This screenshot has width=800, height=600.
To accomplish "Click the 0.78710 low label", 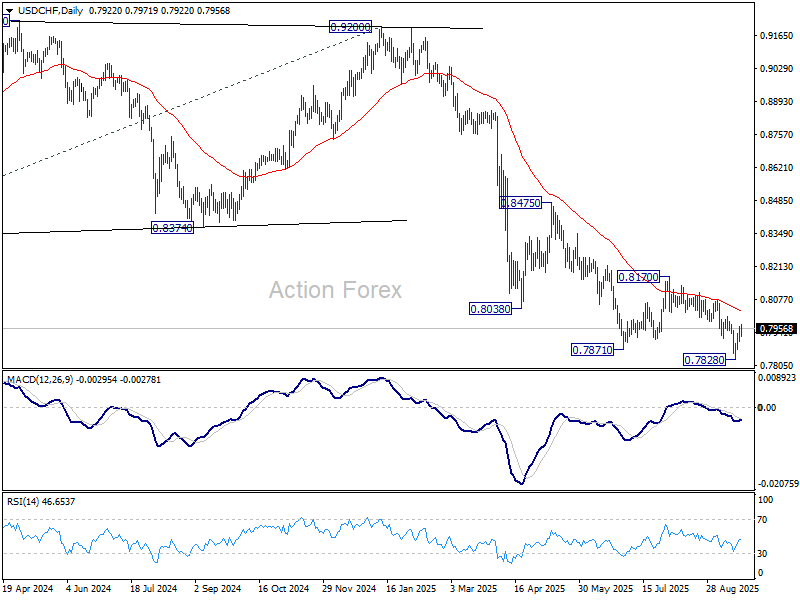I will click(x=592, y=350).
